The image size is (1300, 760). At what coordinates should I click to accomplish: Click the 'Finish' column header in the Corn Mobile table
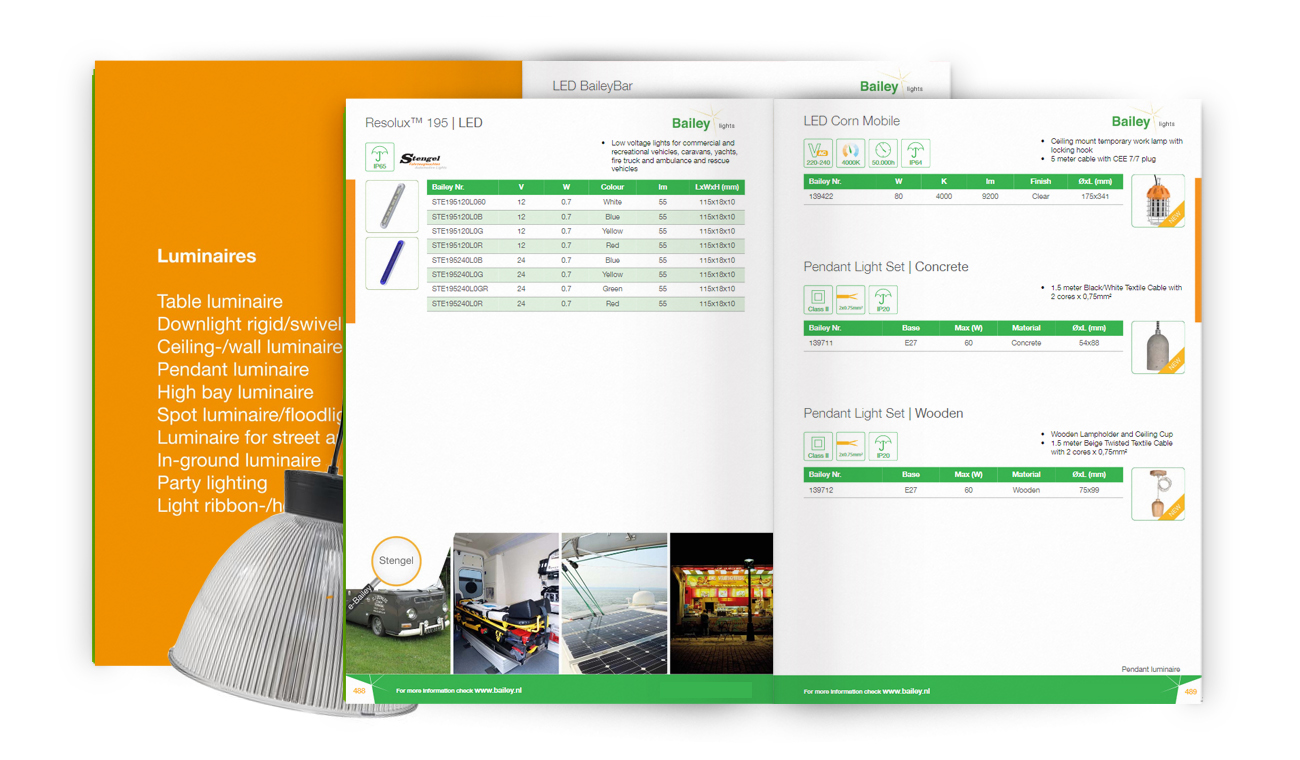(x=1041, y=181)
